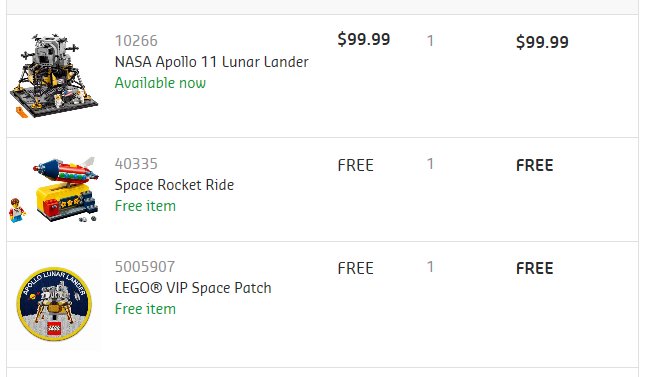The image size is (647, 377).
Task: Open the VIP Space Patch image
Action: 54,304
